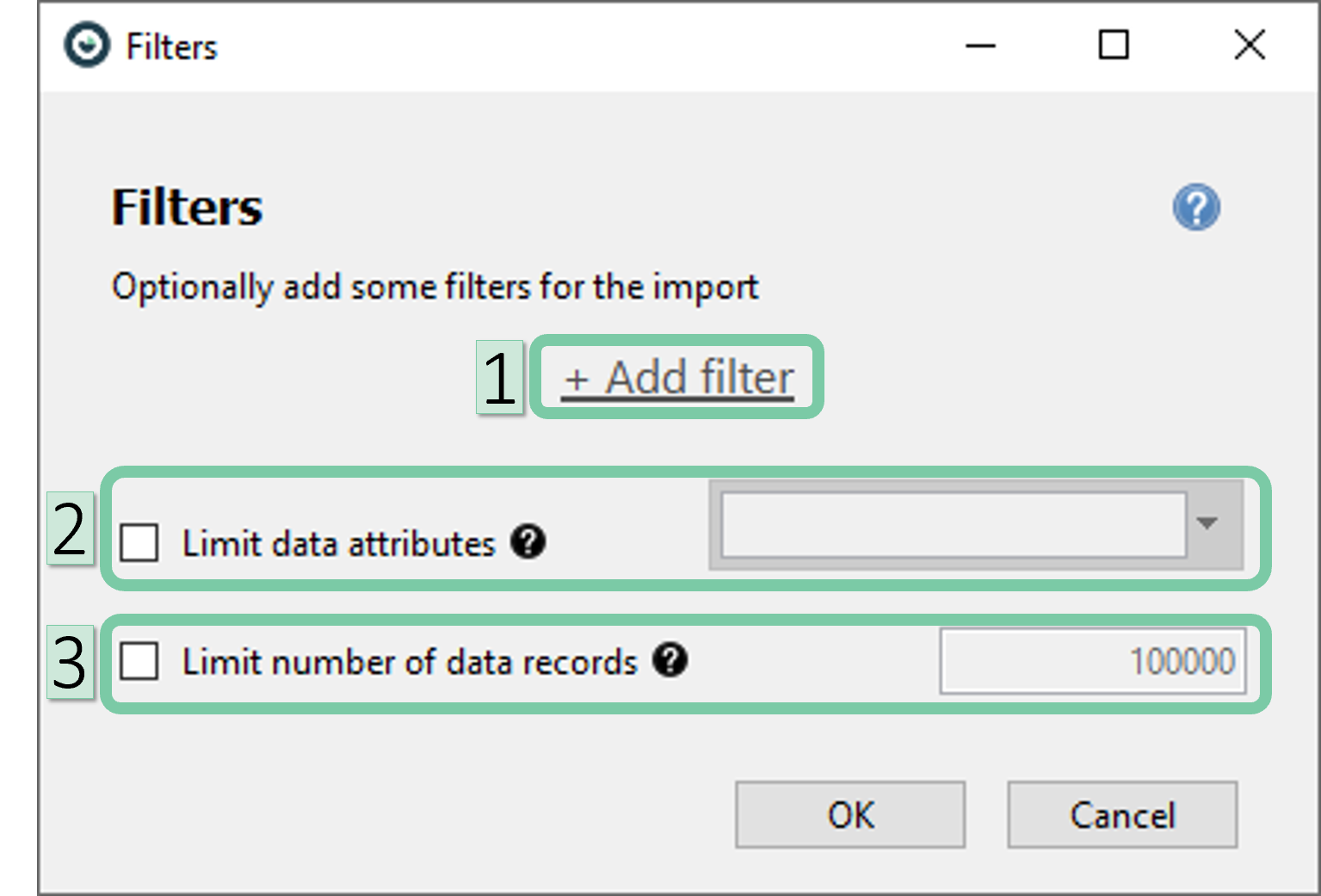Minimize the Filters dialog window
The height and width of the screenshot is (896, 1321).
[980, 46]
